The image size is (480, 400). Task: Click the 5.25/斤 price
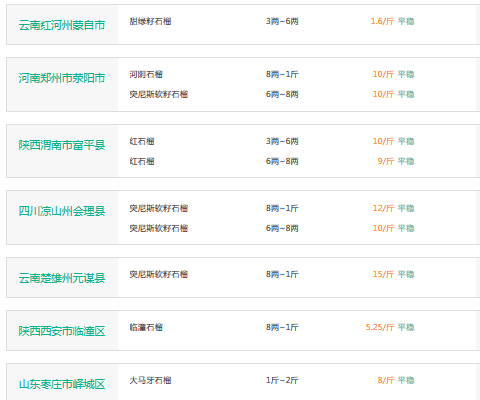point(380,327)
